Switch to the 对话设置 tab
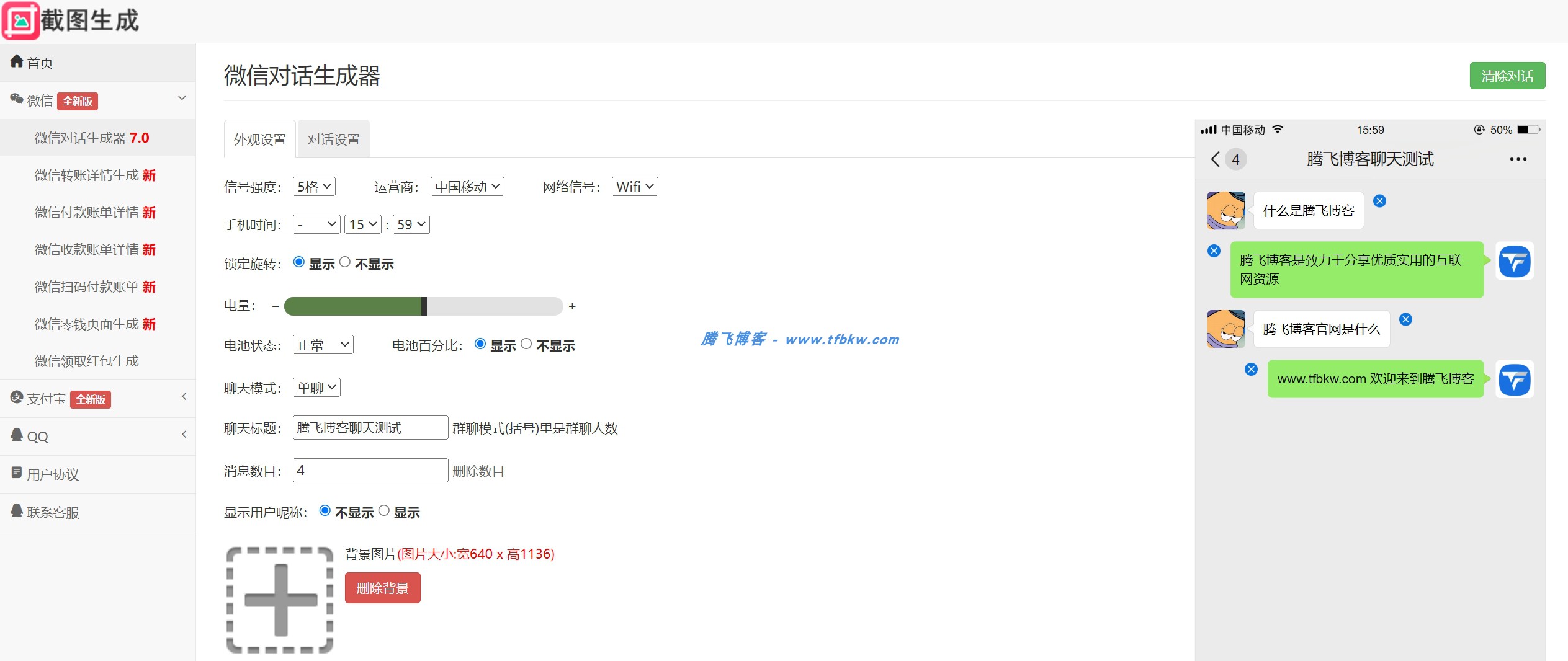This screenshot has width=1568, height=661. pyautogui.click(x=334, y=140)
